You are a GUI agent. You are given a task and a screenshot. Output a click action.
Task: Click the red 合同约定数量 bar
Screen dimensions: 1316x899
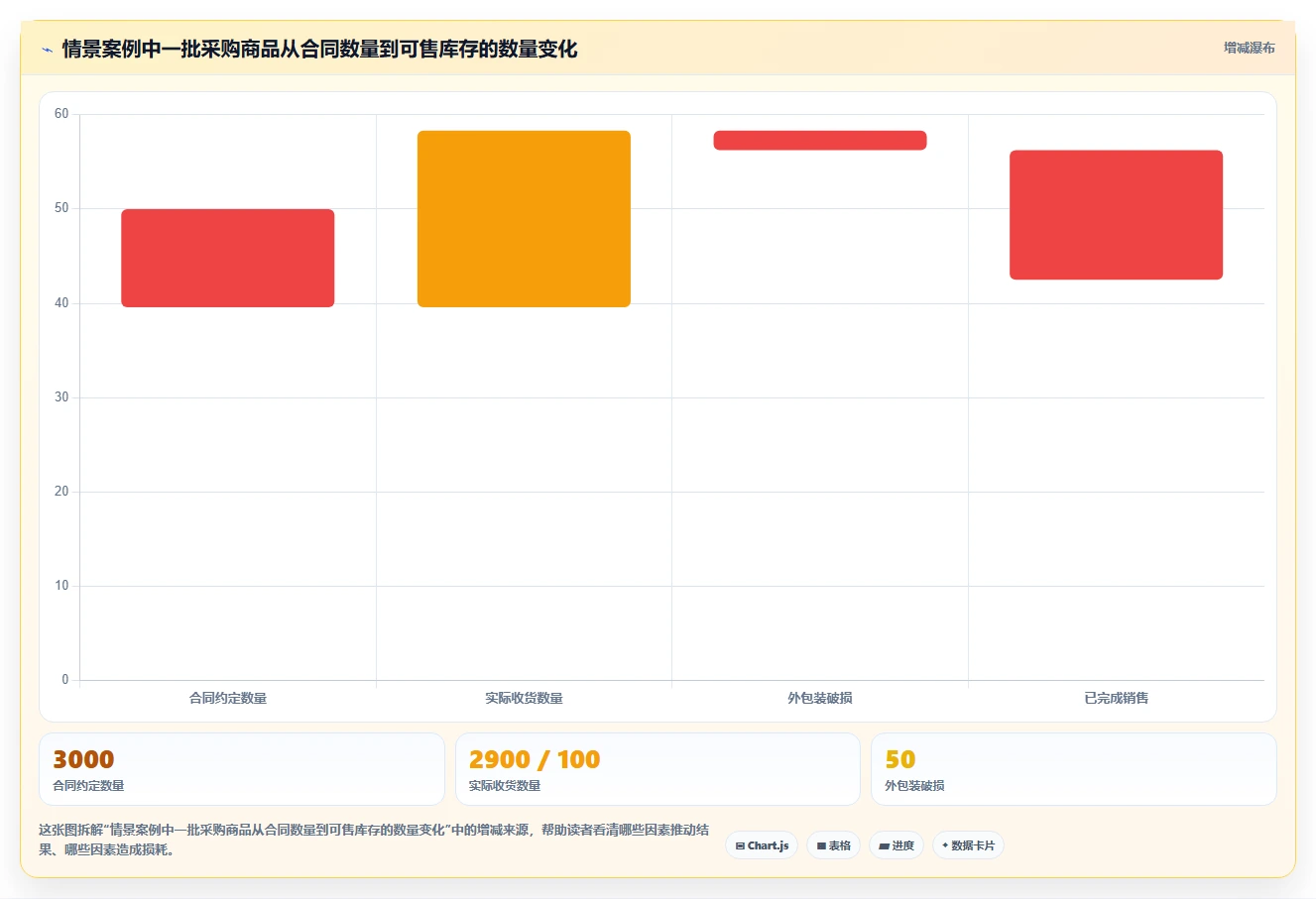click(x=228, y=258)
